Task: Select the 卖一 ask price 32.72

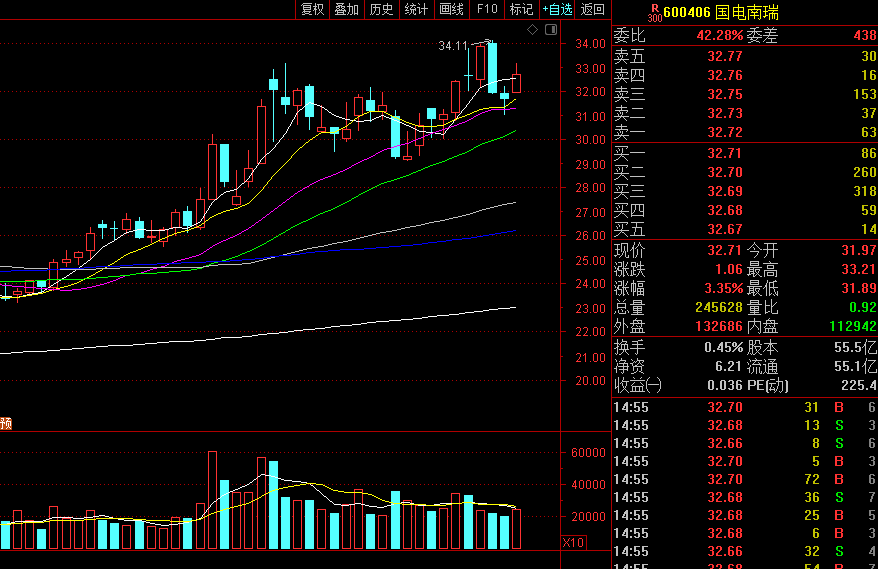Action: tap(724, 132)
